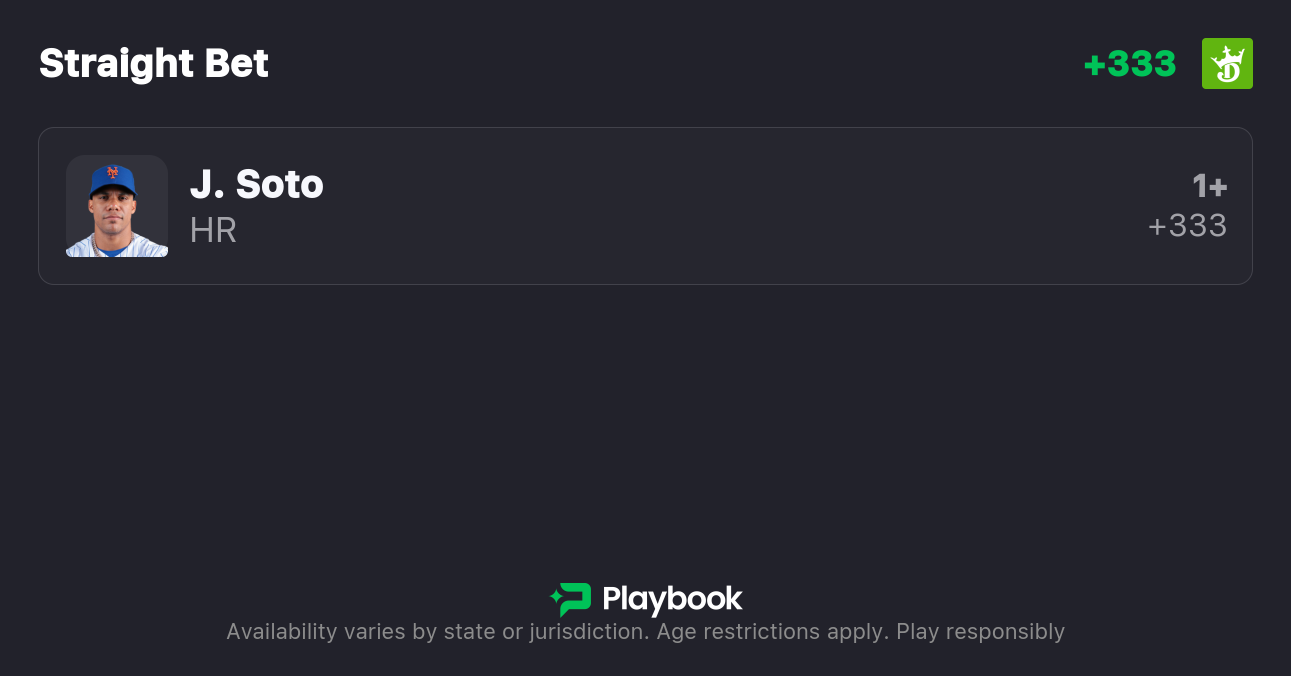Select the green +333 odds at top
Image resolution: width=1291 pixels, height=676 pixels.
[1130, 64]
